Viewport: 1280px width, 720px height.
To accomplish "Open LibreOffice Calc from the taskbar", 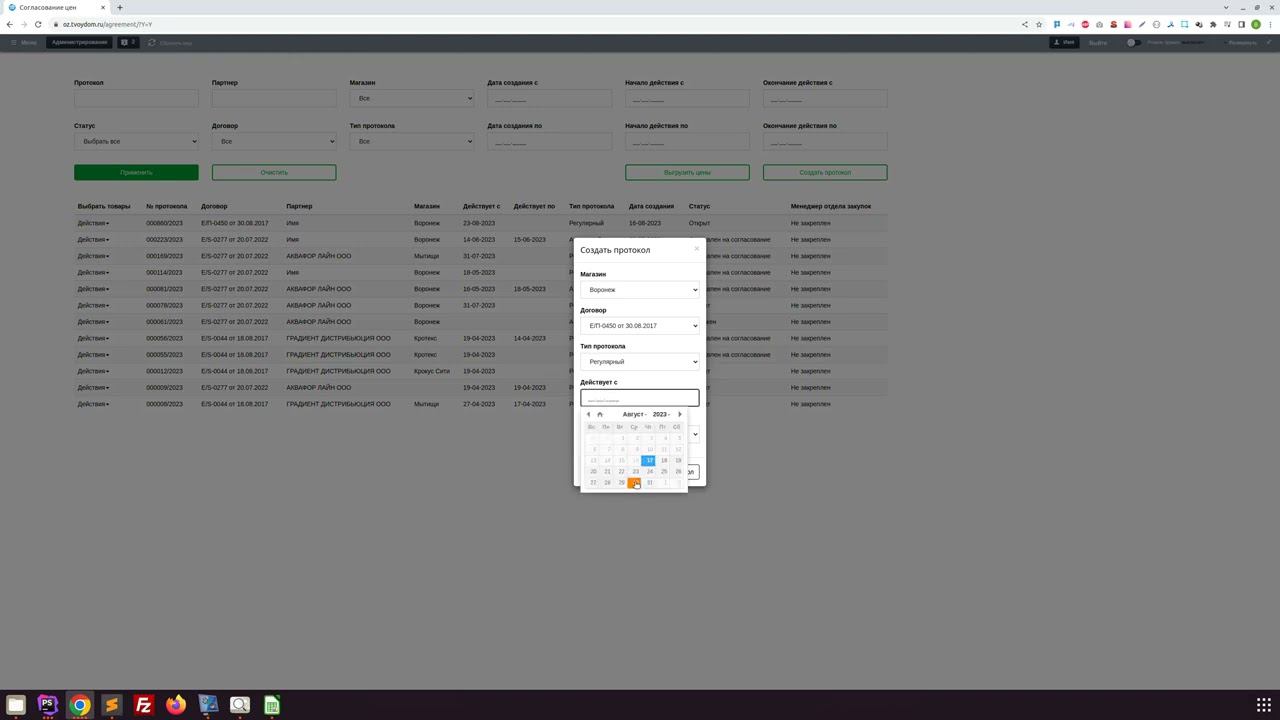I will click(272, 705).
